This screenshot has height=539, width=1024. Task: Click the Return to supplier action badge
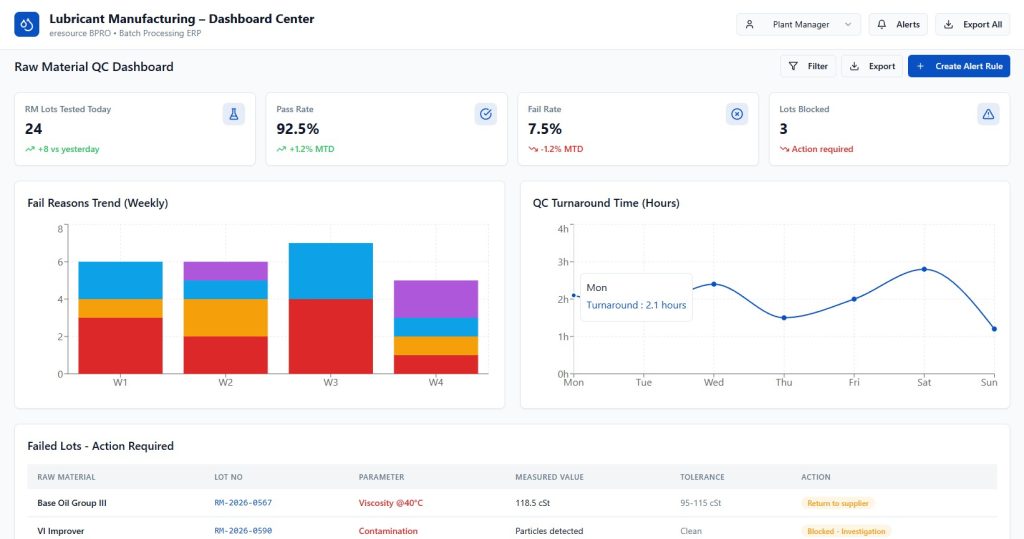point(837,503)
